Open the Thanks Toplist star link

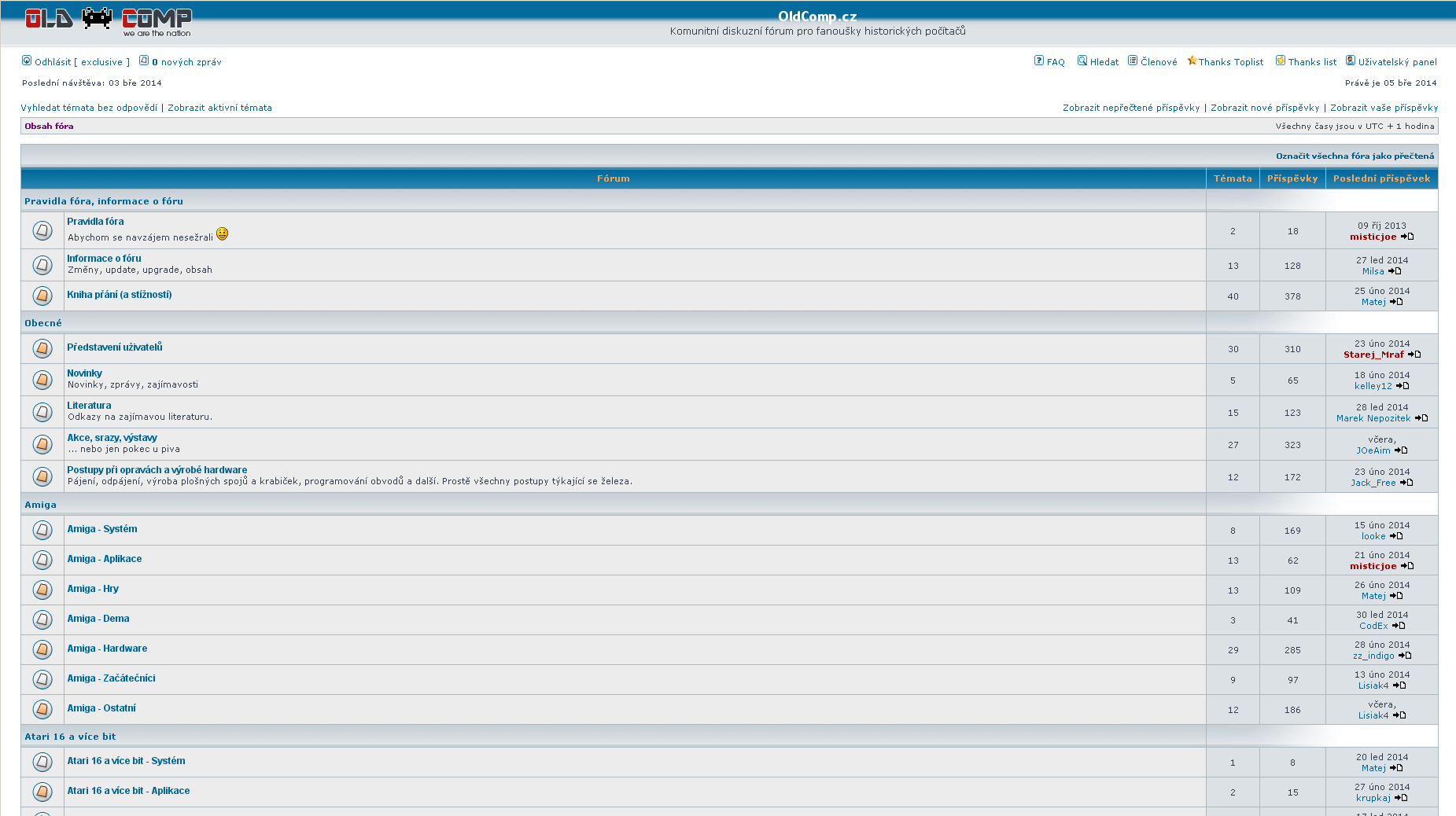1226,62
